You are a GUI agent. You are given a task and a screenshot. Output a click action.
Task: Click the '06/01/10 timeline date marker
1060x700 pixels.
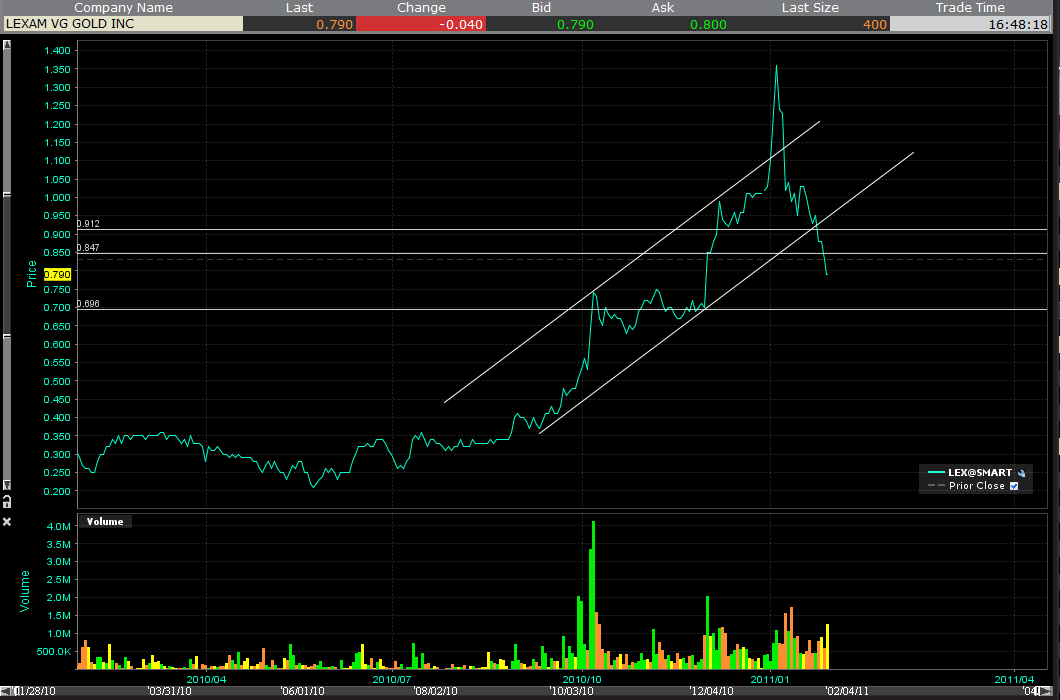tap(302, 691)
